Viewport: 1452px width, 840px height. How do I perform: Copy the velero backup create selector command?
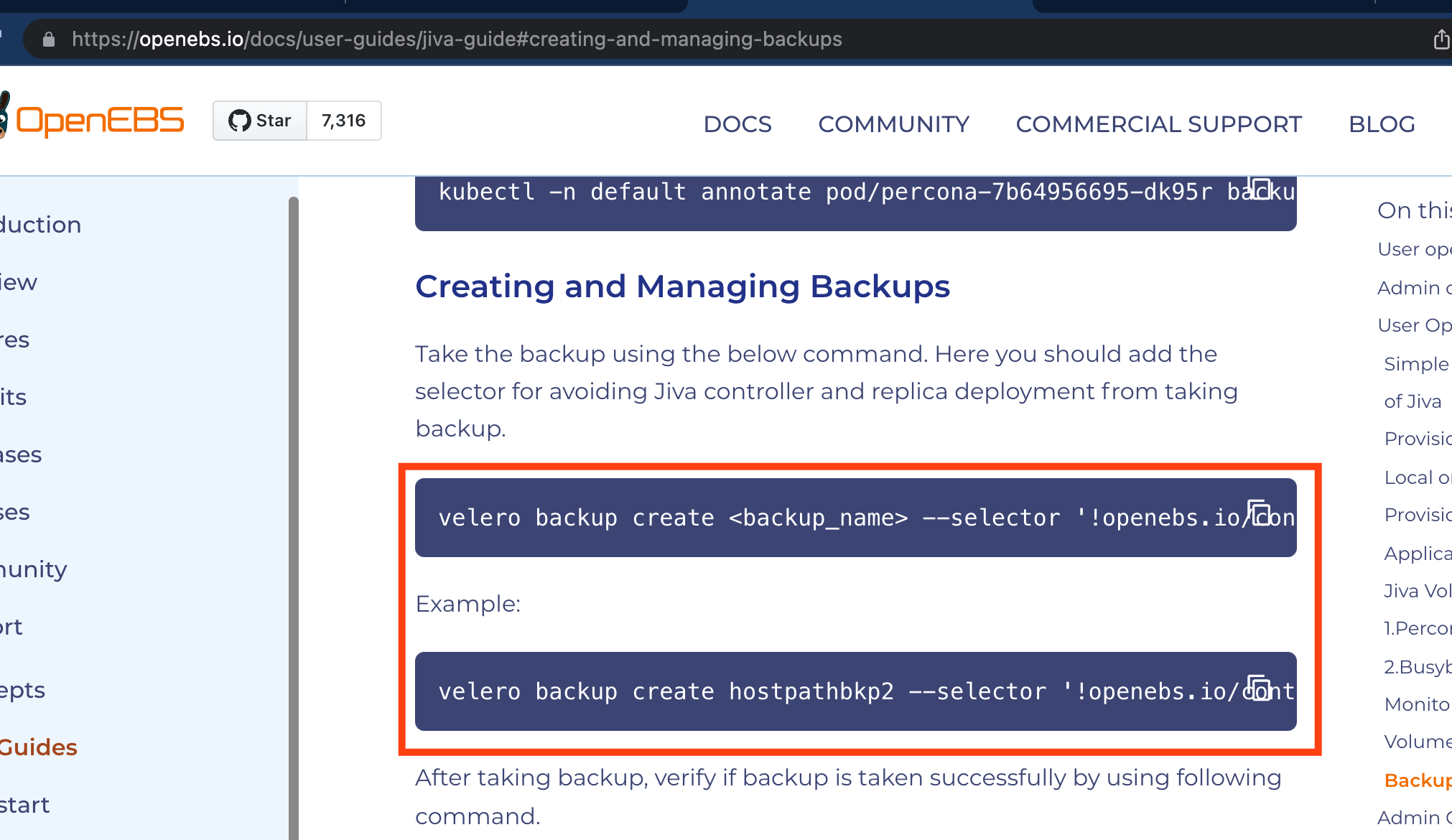click(1260, 515)
